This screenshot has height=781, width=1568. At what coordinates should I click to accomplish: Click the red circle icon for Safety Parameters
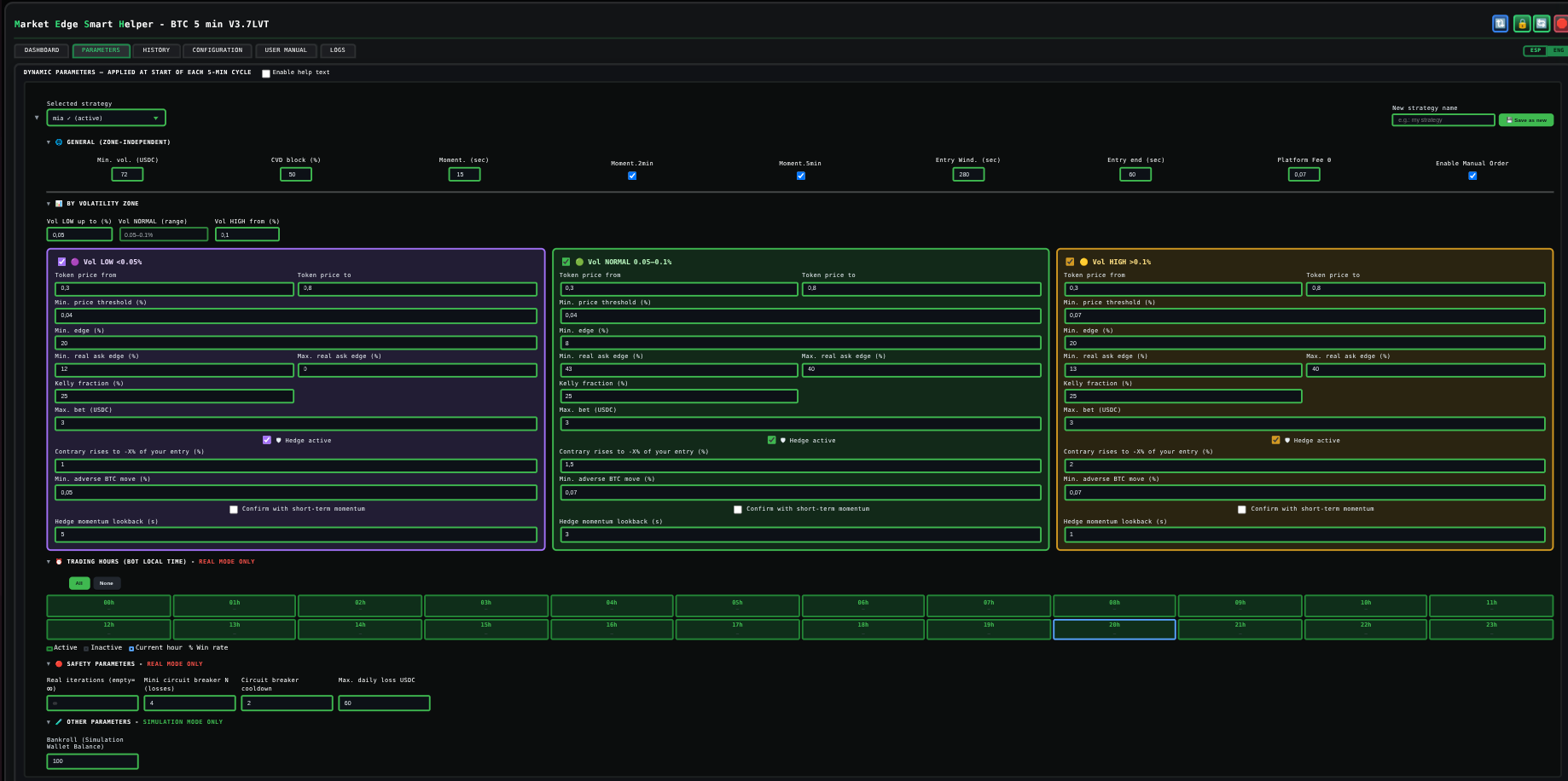point(59,664)
